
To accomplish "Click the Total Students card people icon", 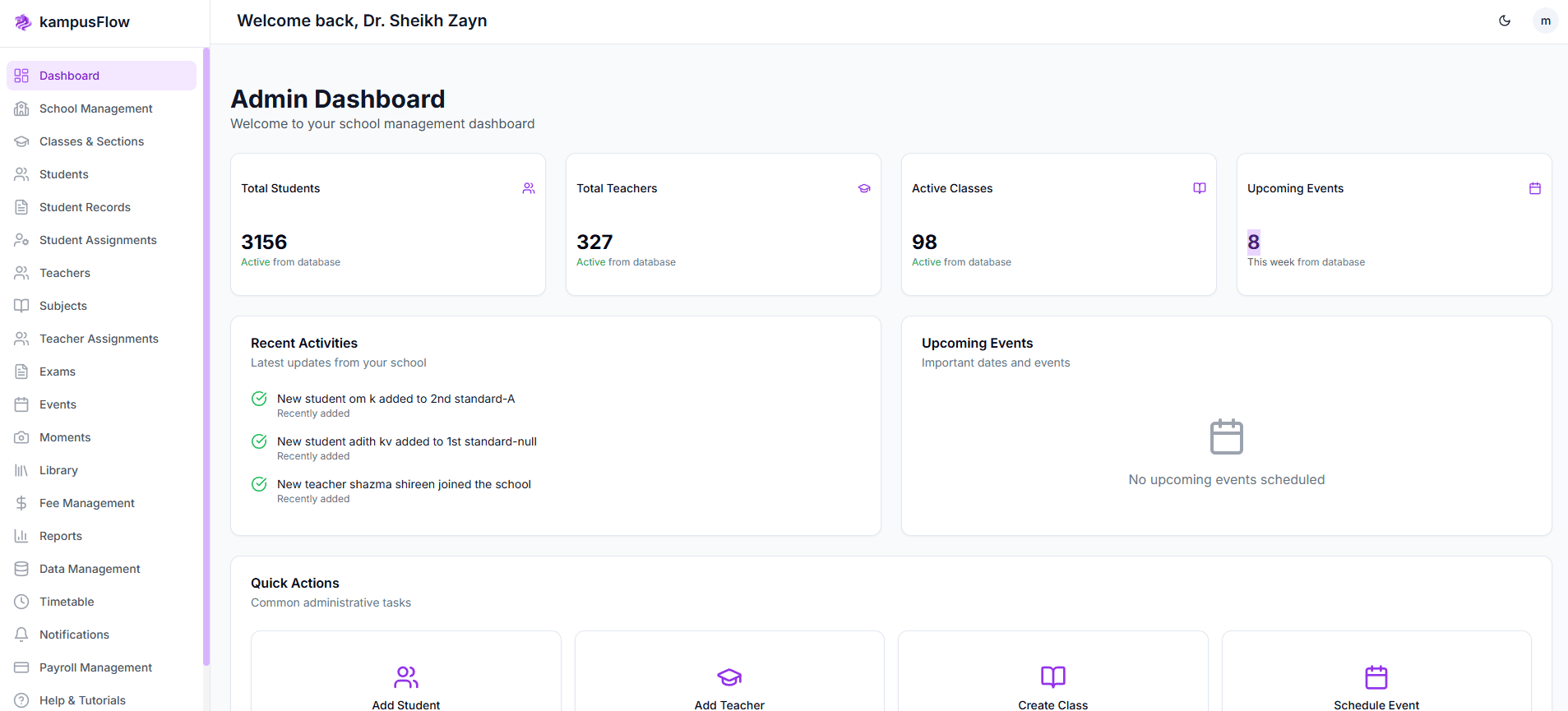I will [x=529, y=188].
